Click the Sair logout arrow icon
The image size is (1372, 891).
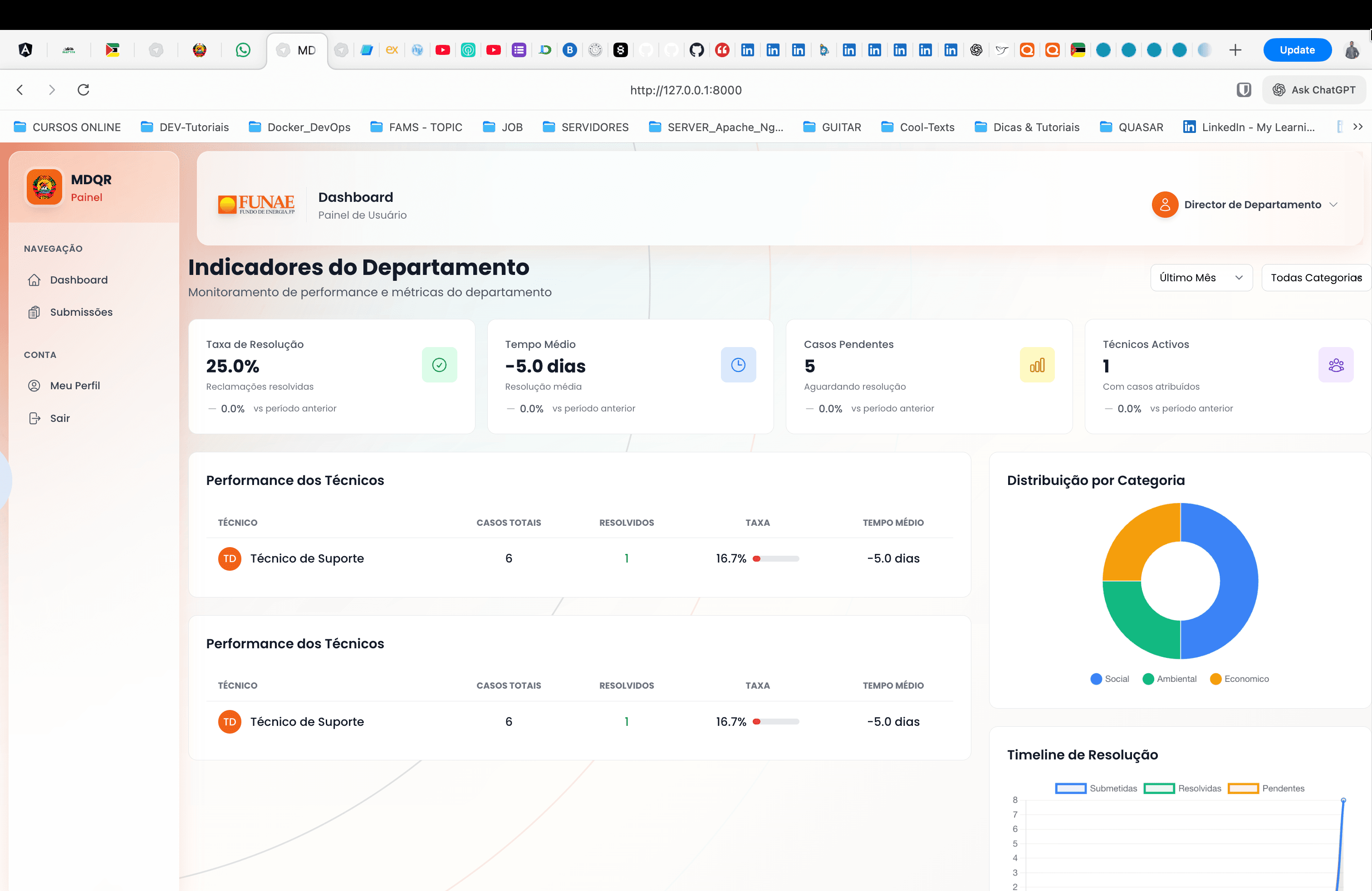pyautogui.click(x=34, y=418)
